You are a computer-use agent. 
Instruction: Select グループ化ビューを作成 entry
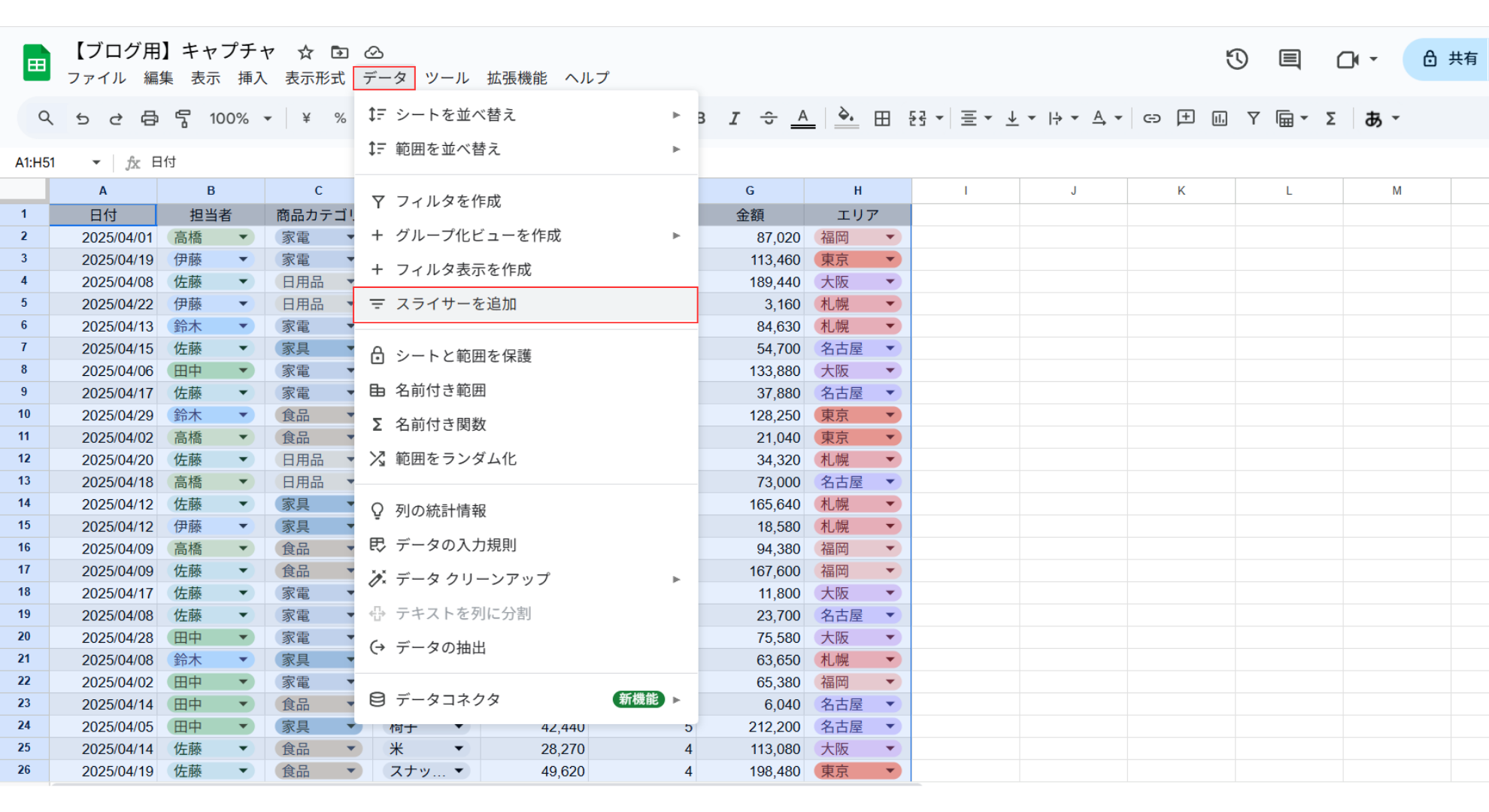[x=525, y=236]
